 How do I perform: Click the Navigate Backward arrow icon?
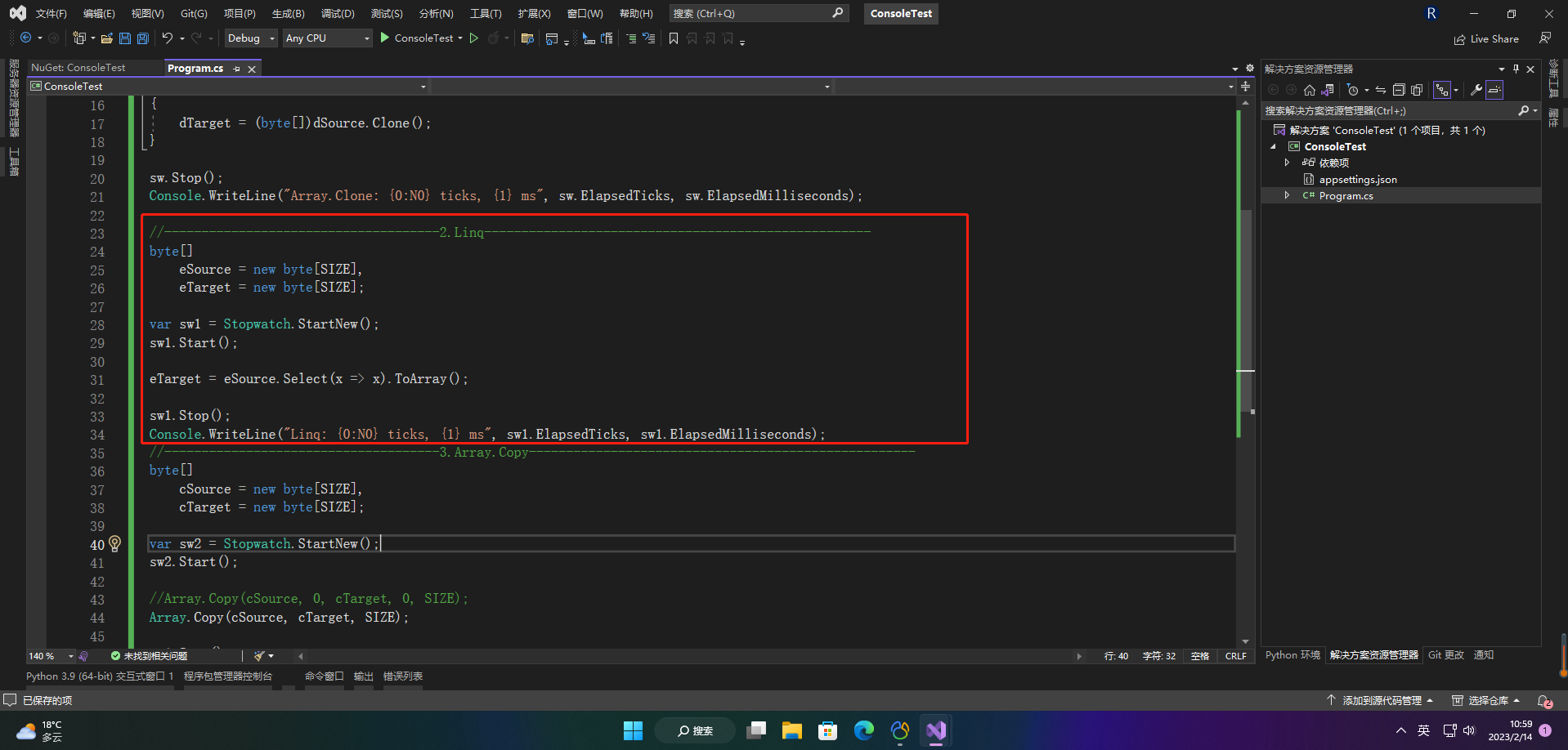tap(26, 38)
